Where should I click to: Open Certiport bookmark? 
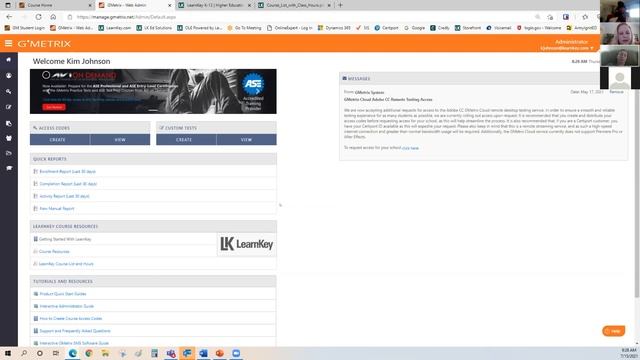click(386, 28)
